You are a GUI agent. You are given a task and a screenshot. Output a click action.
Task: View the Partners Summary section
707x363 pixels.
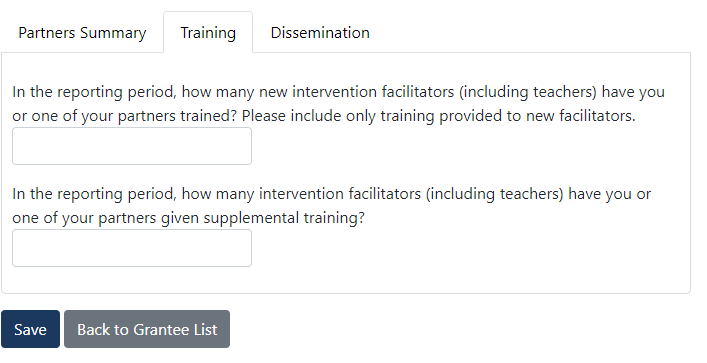[x=82, y=32]
